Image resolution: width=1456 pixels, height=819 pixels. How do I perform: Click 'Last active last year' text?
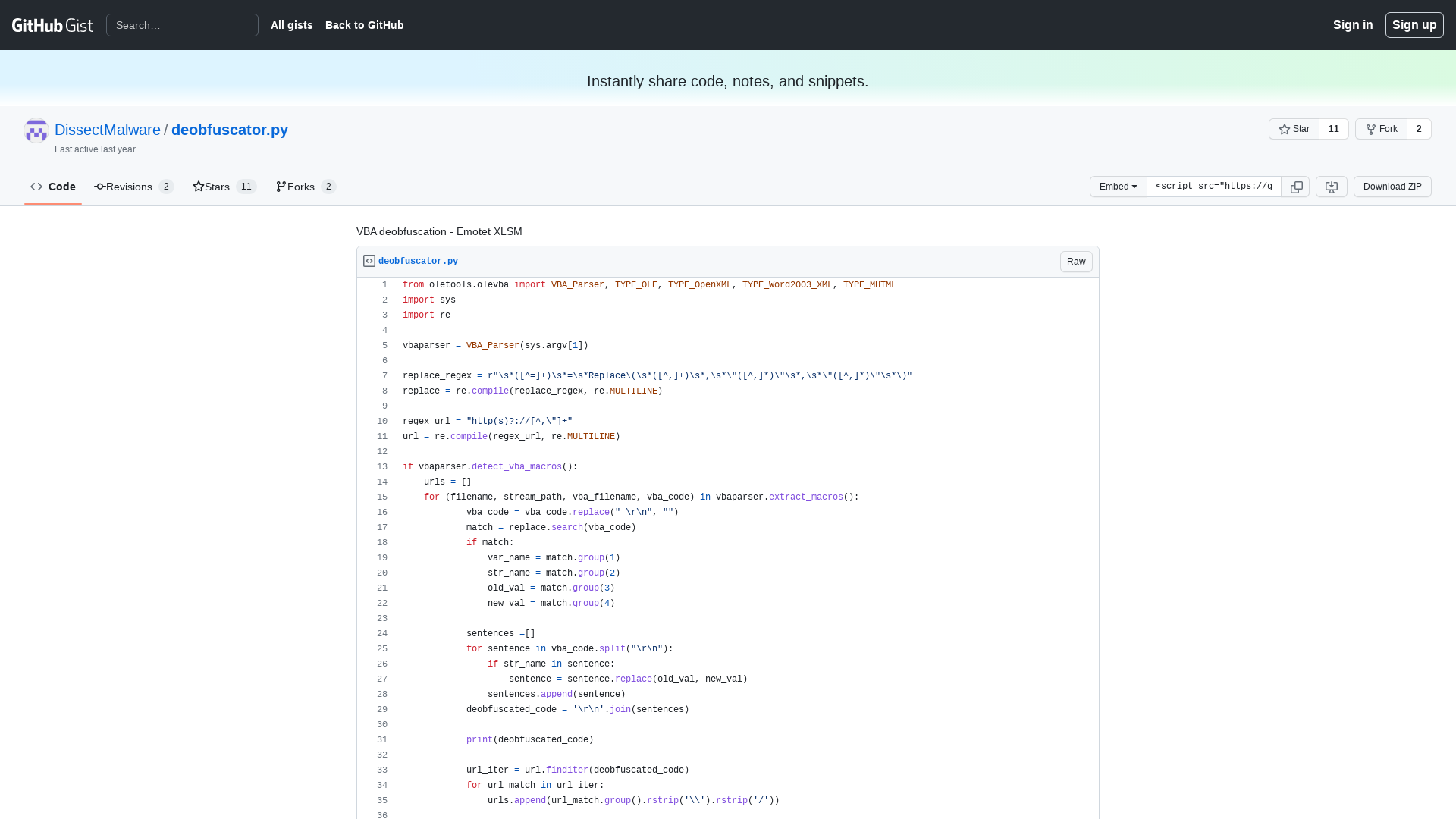[95, 149]
